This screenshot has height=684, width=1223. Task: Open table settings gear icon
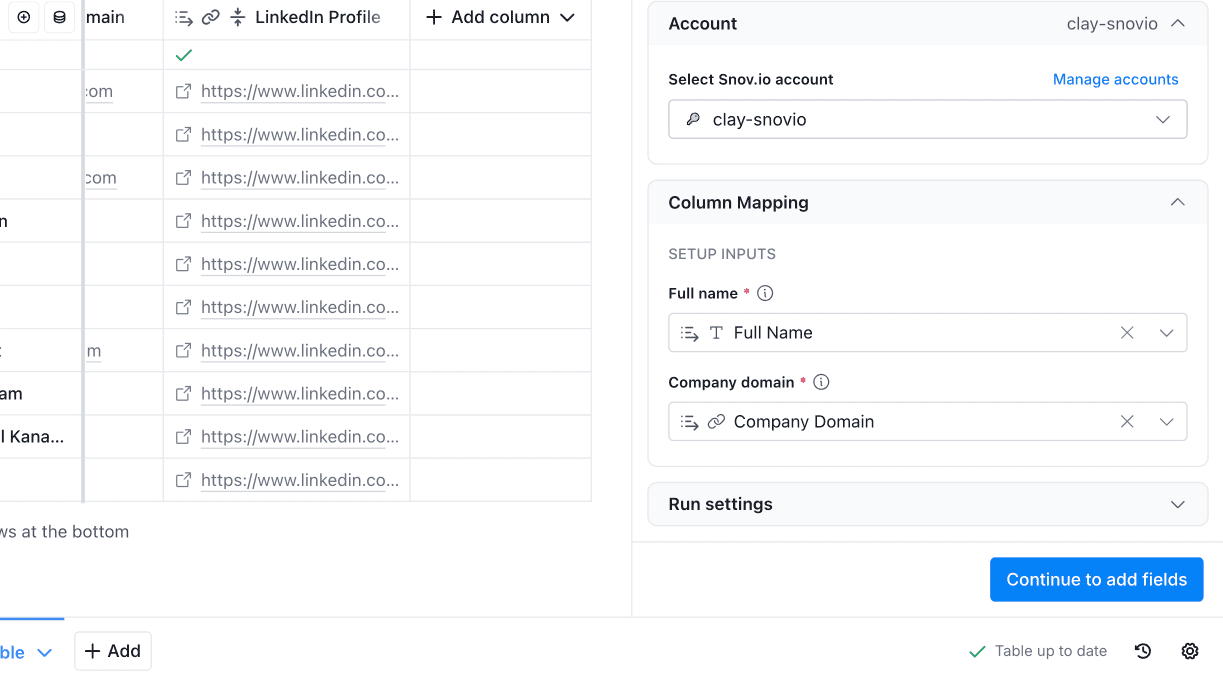click(x=1190, y=651)
